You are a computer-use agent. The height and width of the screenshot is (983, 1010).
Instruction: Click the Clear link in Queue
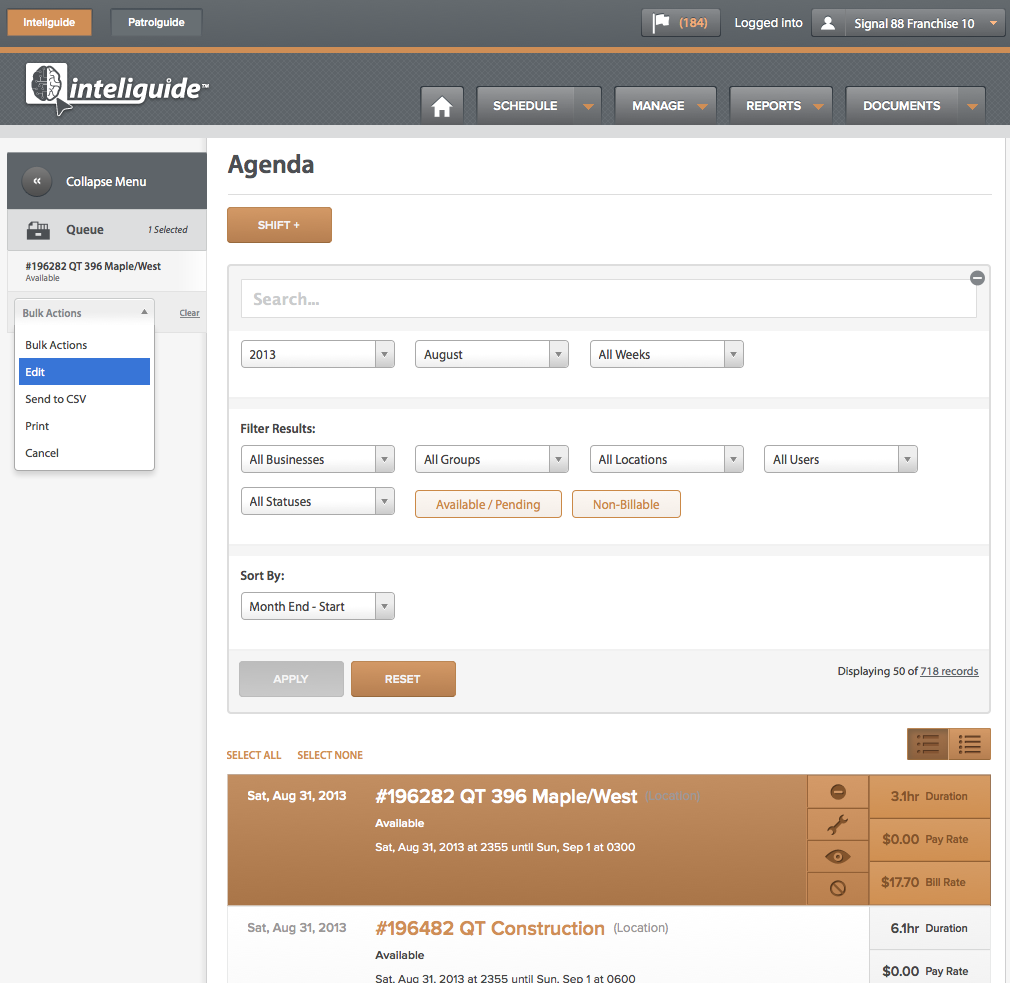[189, 313]
